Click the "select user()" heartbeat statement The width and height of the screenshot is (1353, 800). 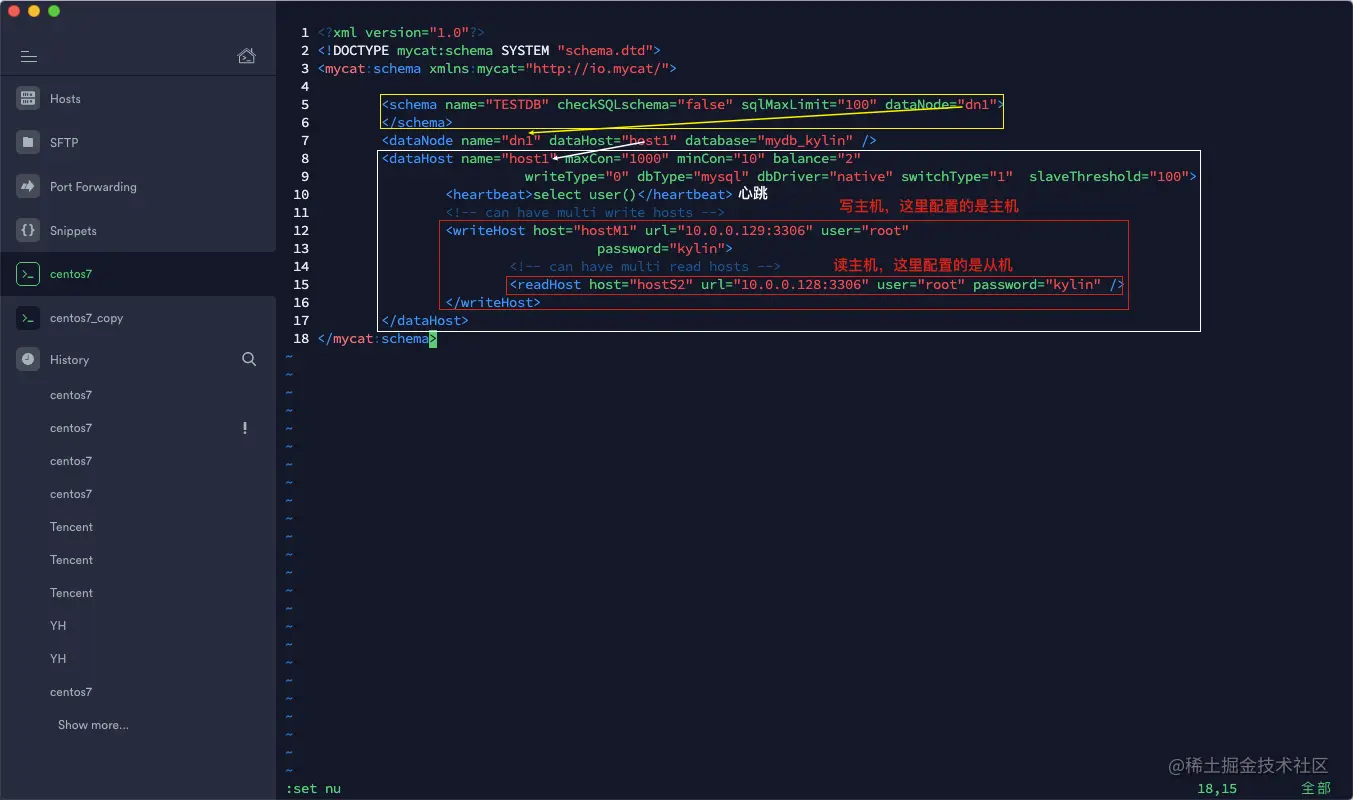pos(585,195)
